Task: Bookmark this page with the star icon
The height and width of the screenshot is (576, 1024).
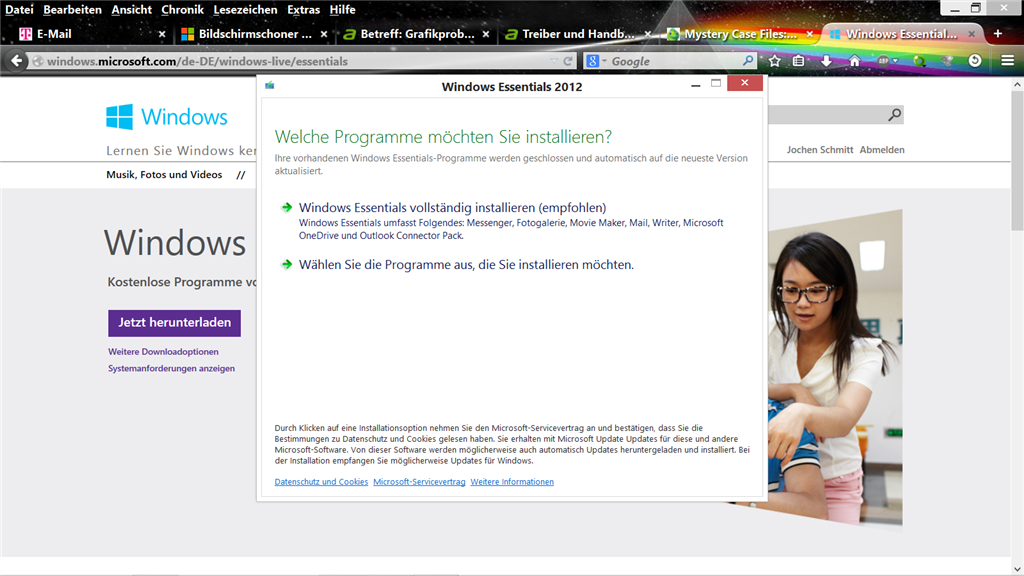Action: (x=775, y=61)
